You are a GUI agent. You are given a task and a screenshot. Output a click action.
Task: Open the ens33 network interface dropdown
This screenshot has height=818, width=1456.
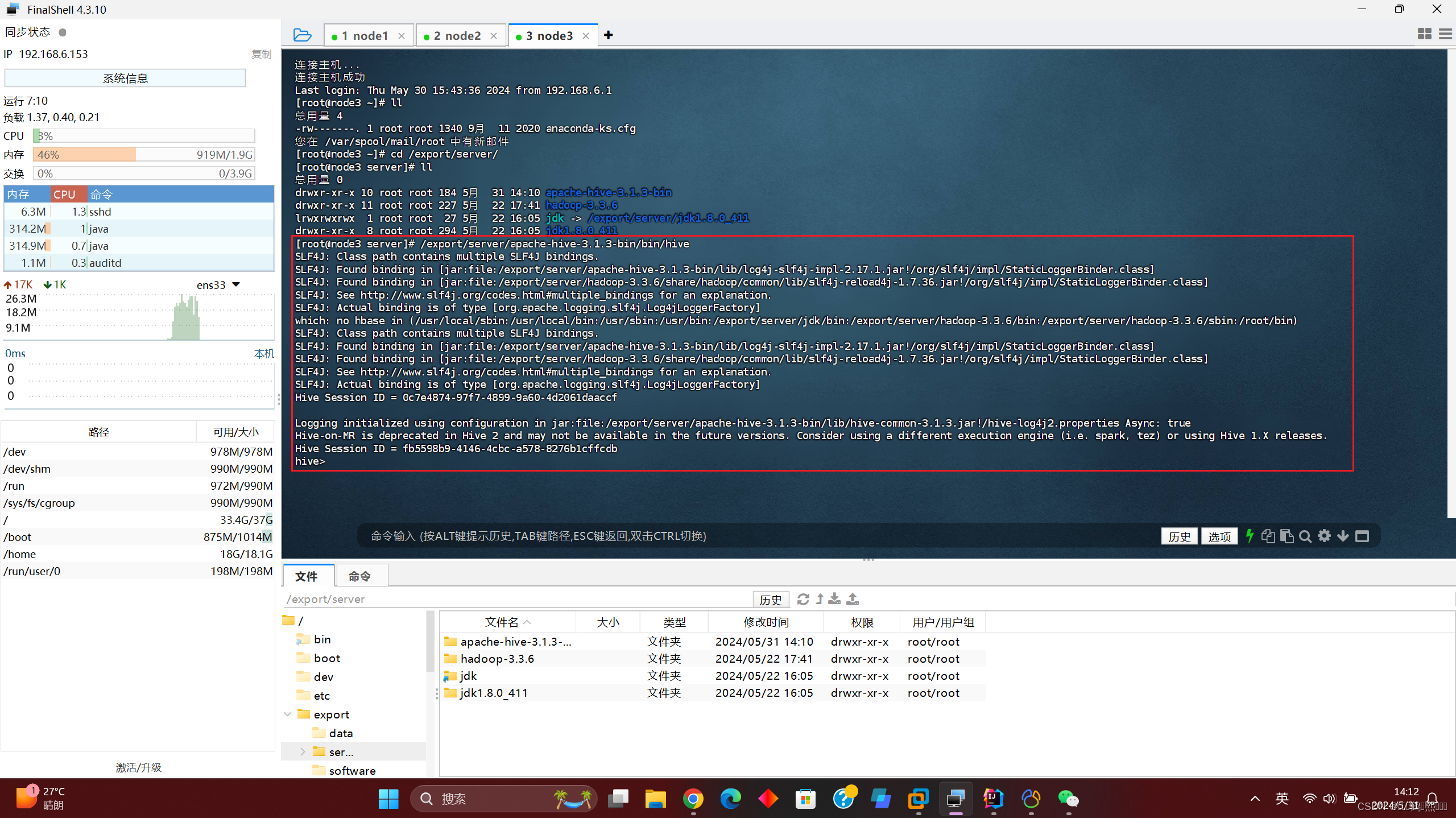pyautogui.click(x=236, y=284)
